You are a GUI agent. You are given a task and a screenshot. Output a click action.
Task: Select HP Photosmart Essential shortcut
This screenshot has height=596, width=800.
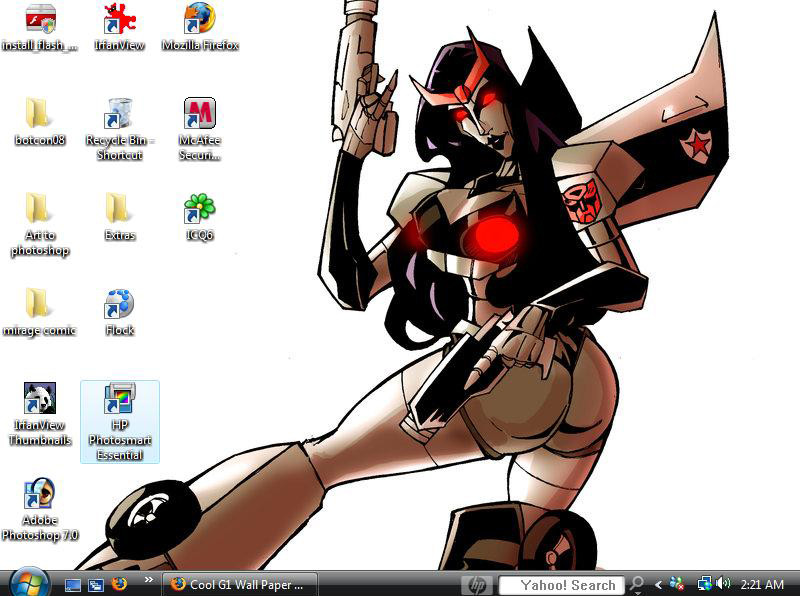coord(119,421)
